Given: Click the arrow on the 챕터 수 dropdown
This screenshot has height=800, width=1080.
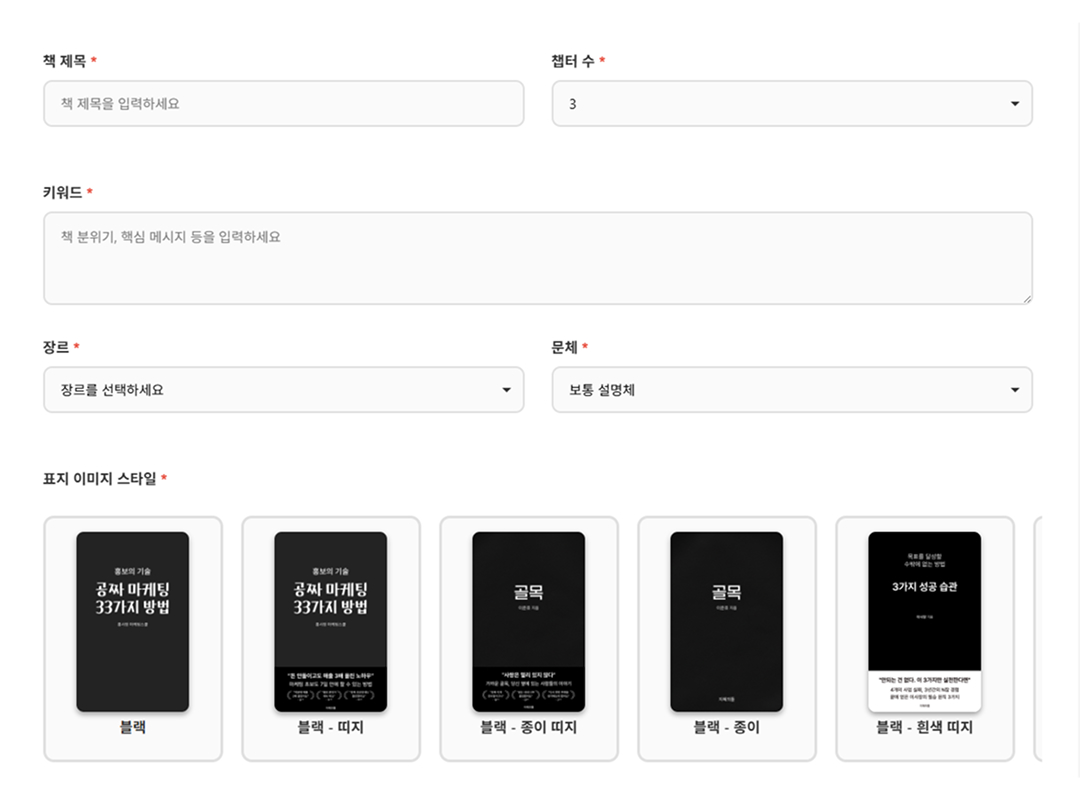Looking at the screenshot, I should point(1014,104).
